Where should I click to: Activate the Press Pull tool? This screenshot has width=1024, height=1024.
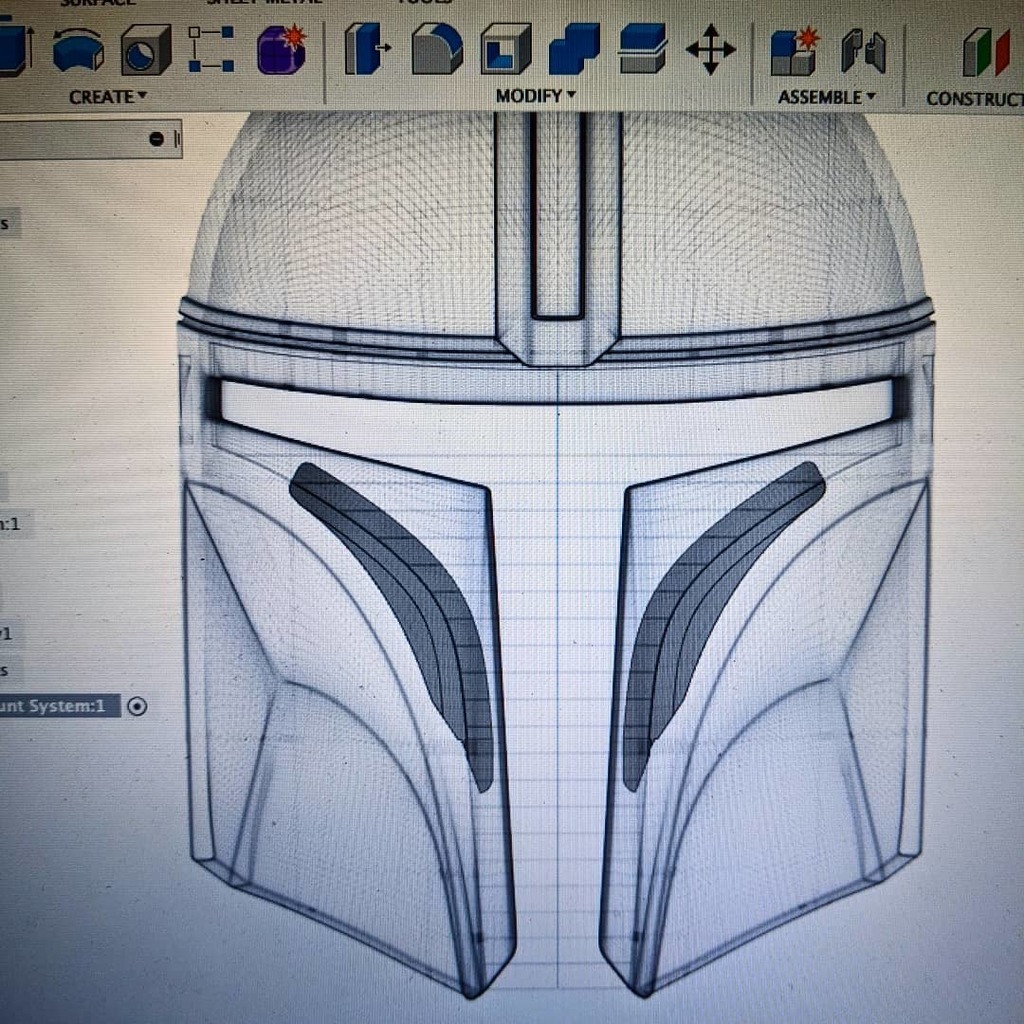coord(365,50)
